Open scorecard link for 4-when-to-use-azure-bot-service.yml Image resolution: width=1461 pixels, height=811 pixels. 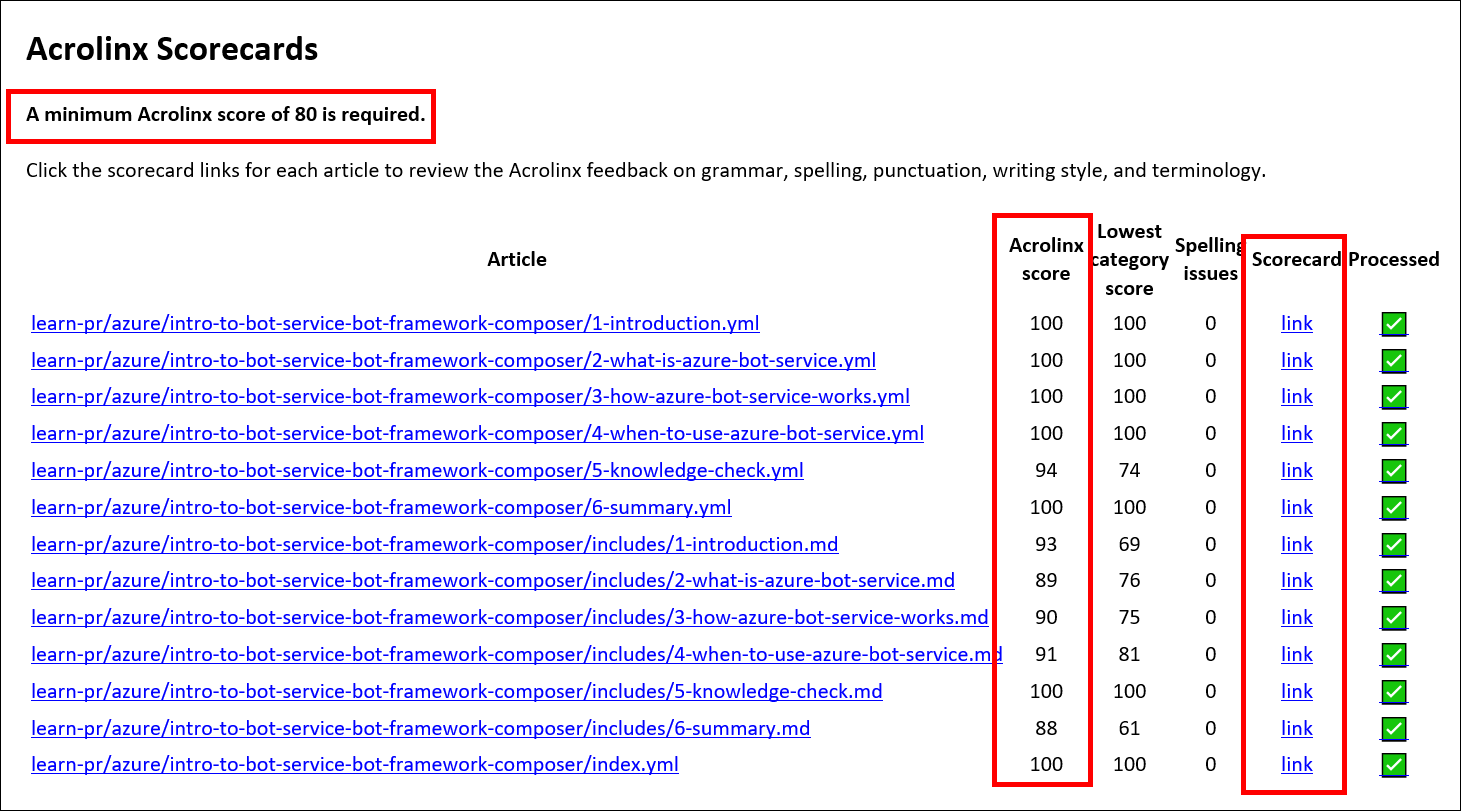pos(1297,433)
